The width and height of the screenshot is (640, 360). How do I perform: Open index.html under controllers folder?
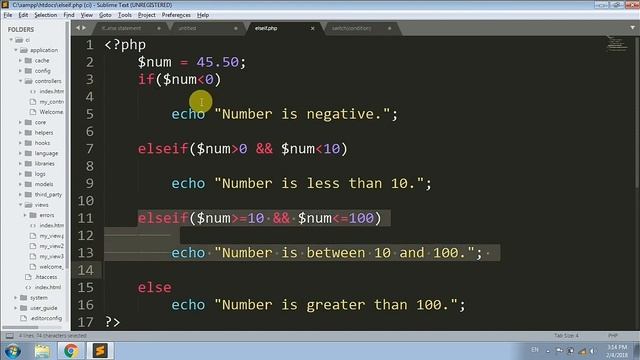click(x=51, y=91)
